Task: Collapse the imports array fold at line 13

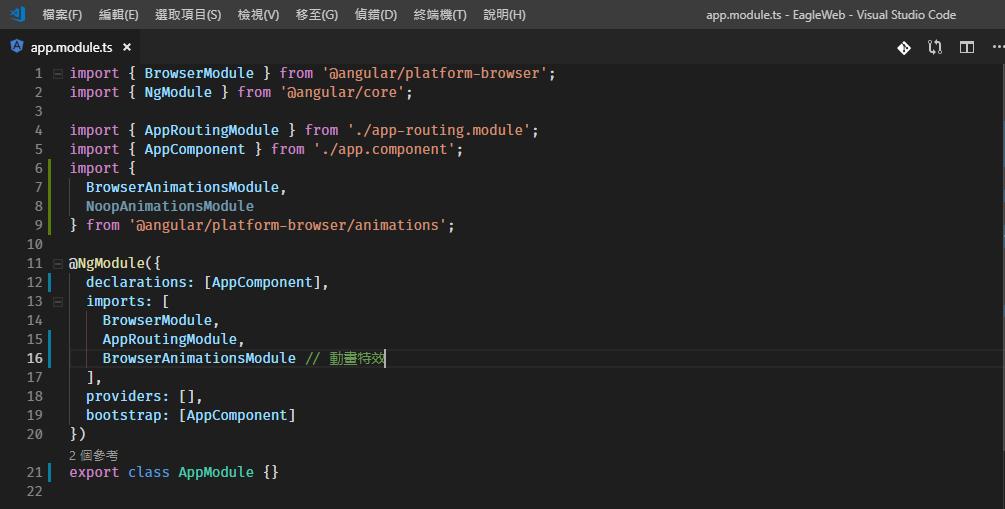Action: (x=58, y=301)
